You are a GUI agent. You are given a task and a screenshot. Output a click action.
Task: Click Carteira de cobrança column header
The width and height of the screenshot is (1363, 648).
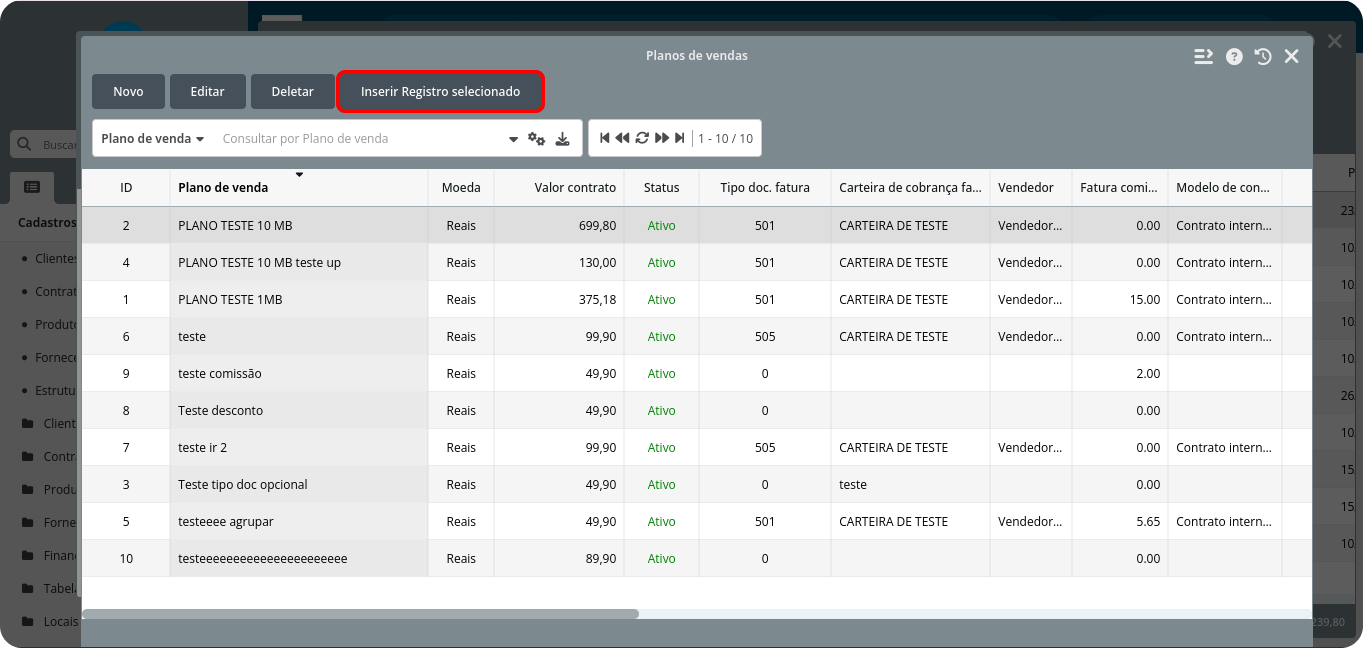point(911,187)
